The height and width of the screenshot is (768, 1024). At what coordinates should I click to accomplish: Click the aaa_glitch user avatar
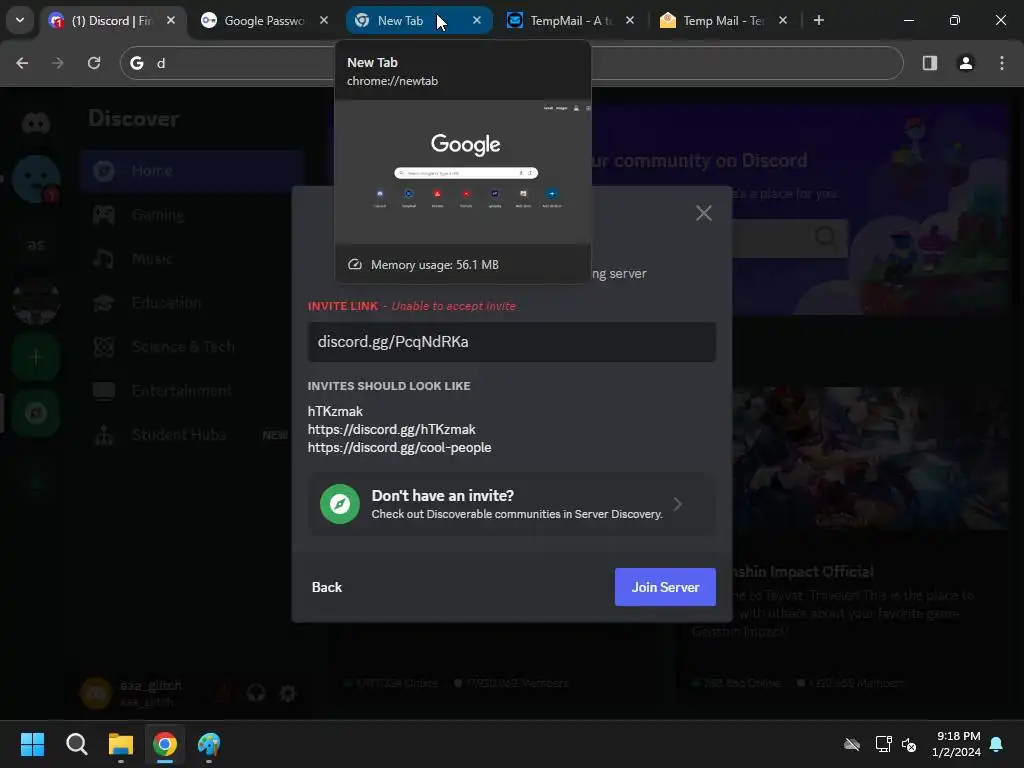(96, 693)
